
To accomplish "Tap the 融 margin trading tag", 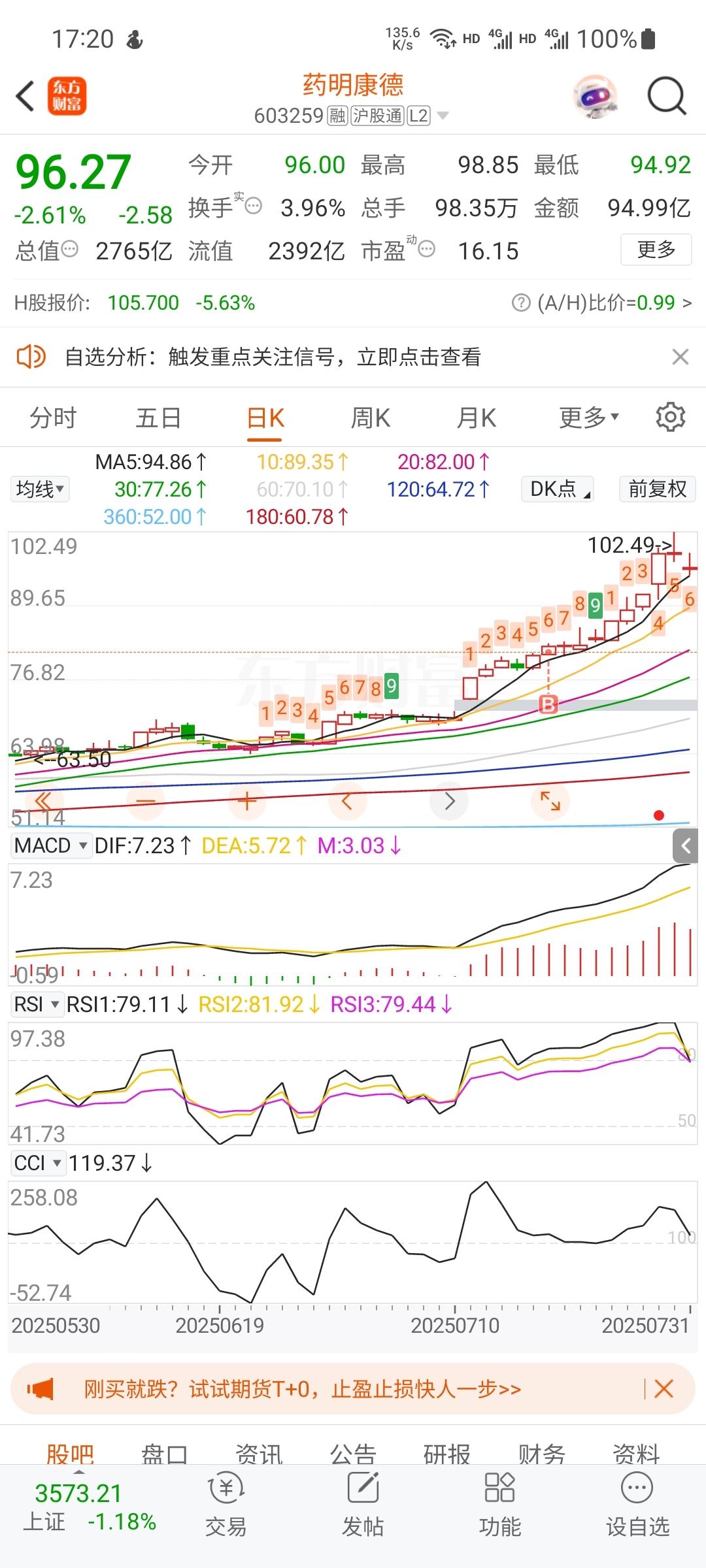I will pos(337,116).
